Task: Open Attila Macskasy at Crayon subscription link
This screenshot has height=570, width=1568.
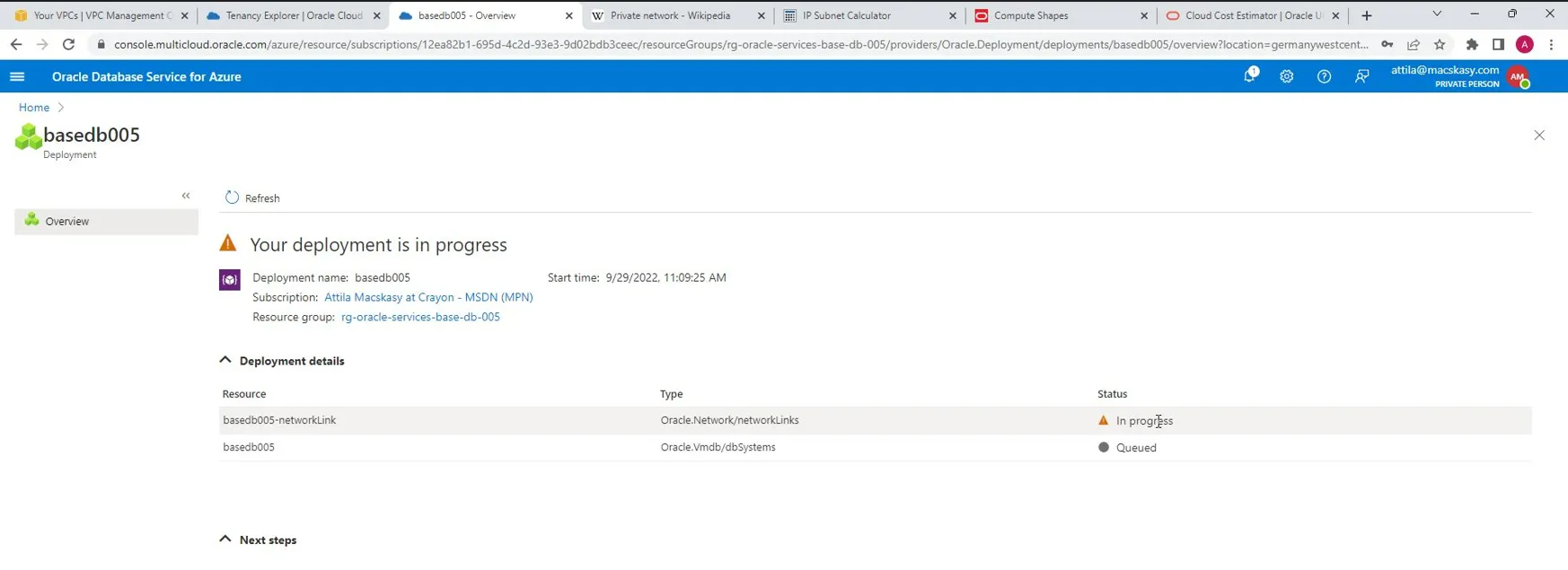Action: pos(428,297)
